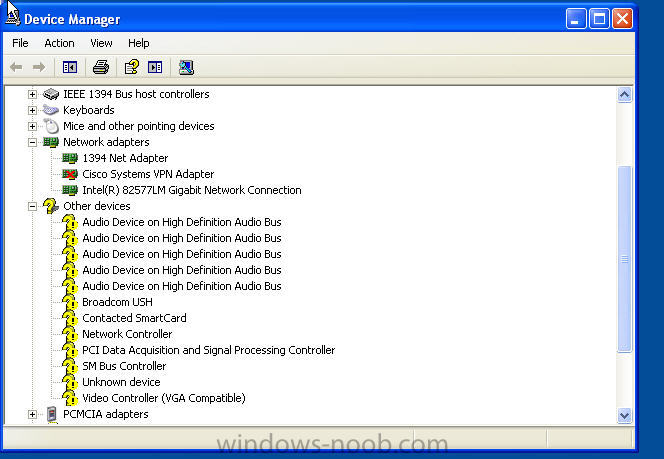
Task: Select the Network Controller entry
Action: [127, 335]
